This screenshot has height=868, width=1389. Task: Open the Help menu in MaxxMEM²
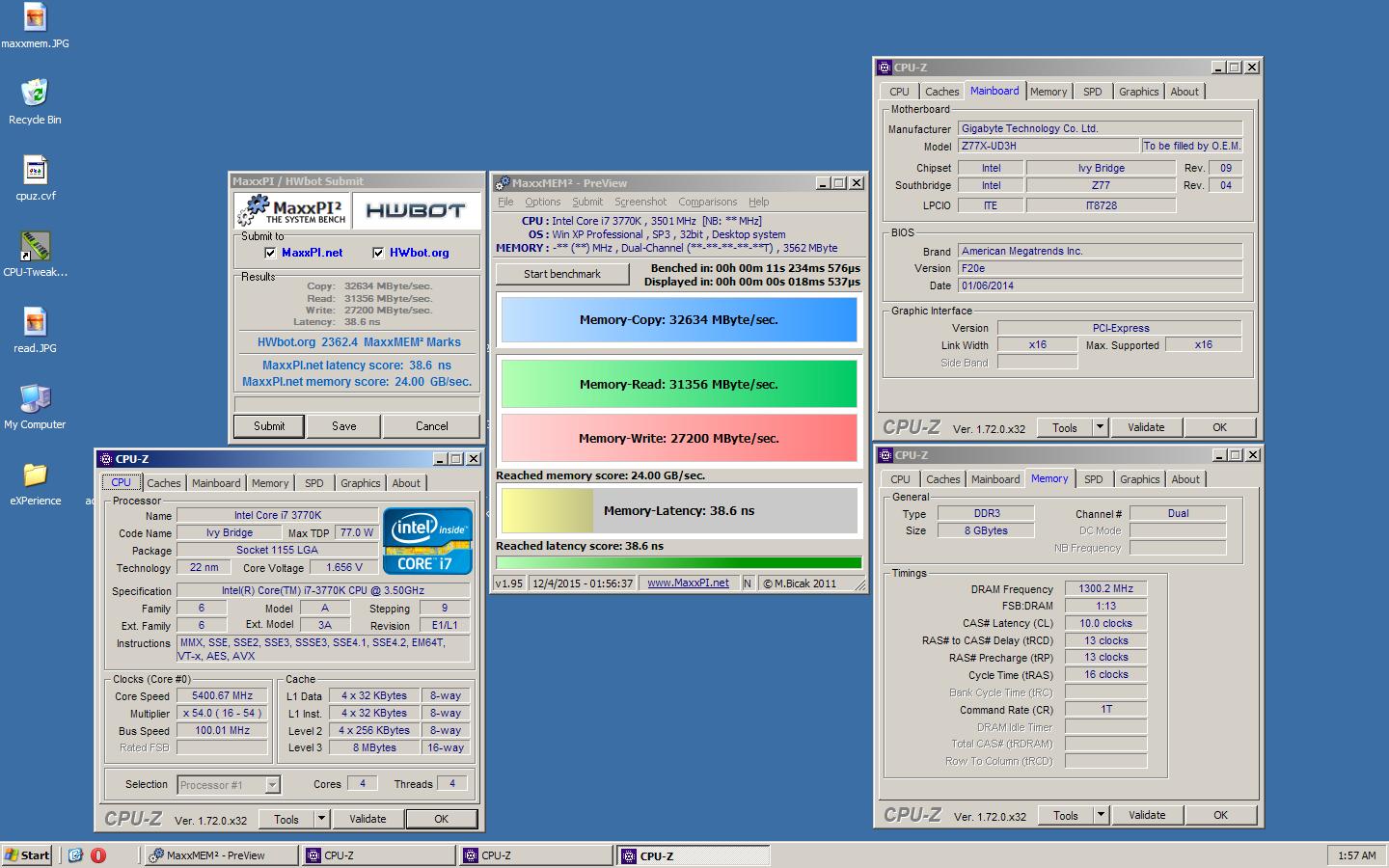tap(759, 202)
